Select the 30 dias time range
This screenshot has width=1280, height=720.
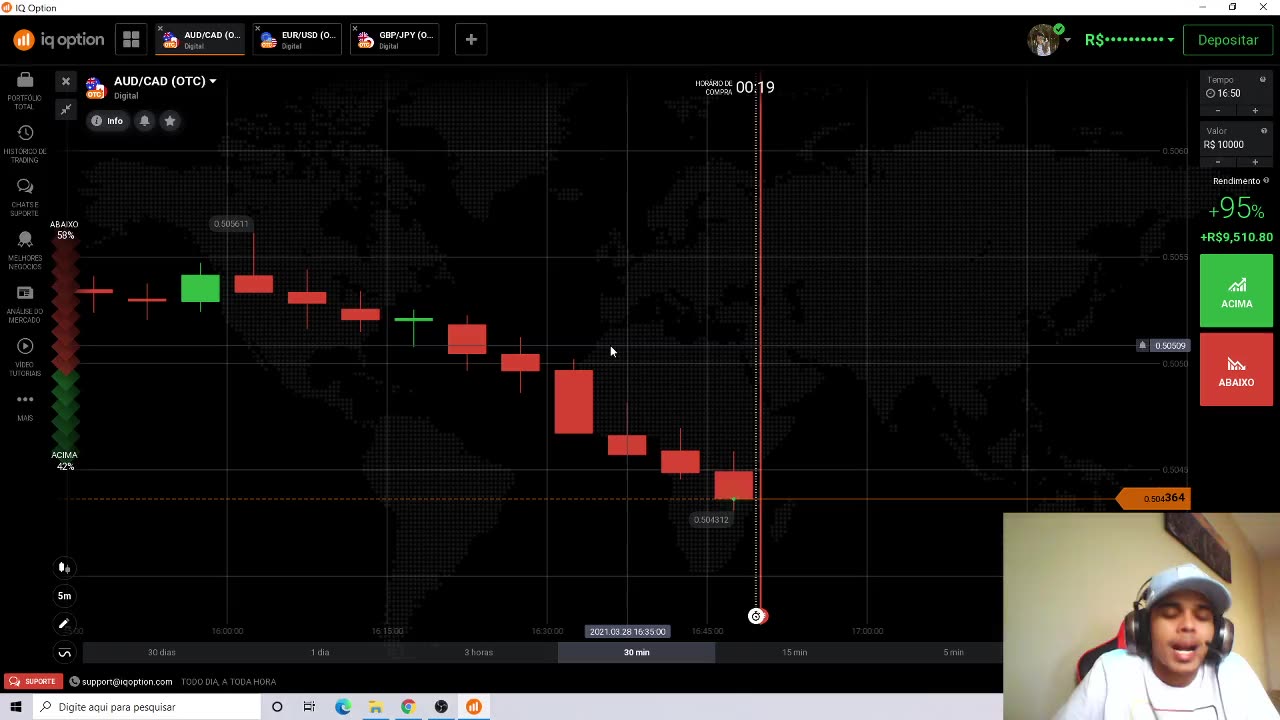click(x=161, y=653)
